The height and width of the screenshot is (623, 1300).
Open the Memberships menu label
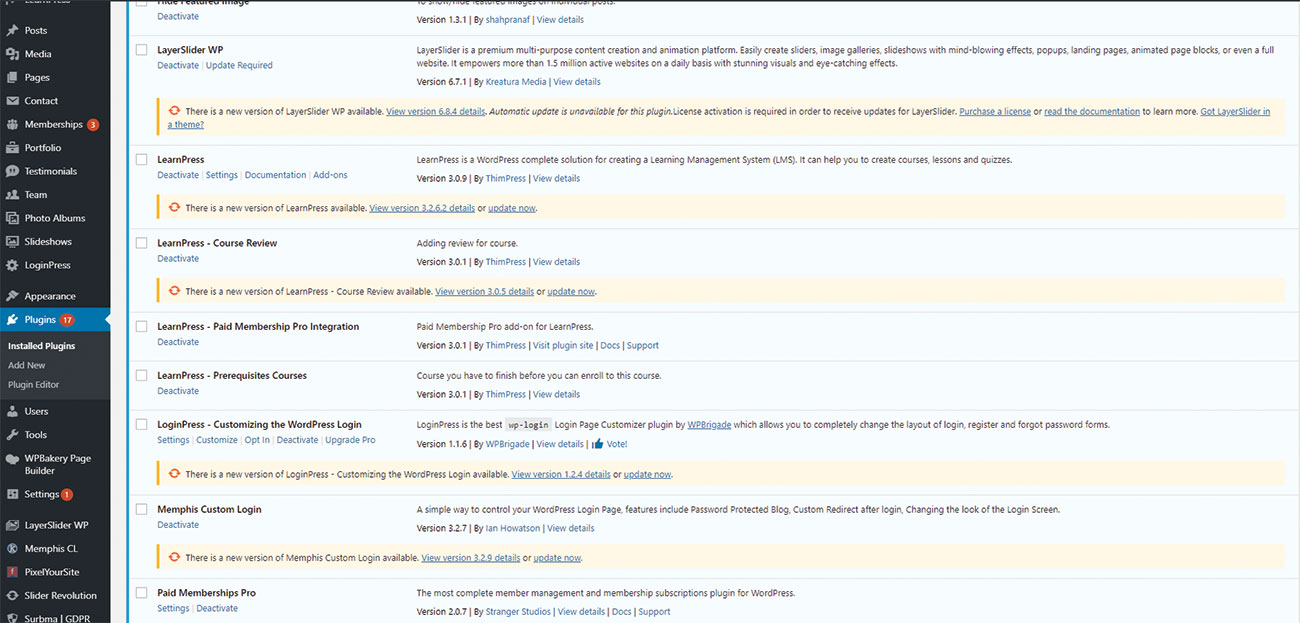(54, 125)
